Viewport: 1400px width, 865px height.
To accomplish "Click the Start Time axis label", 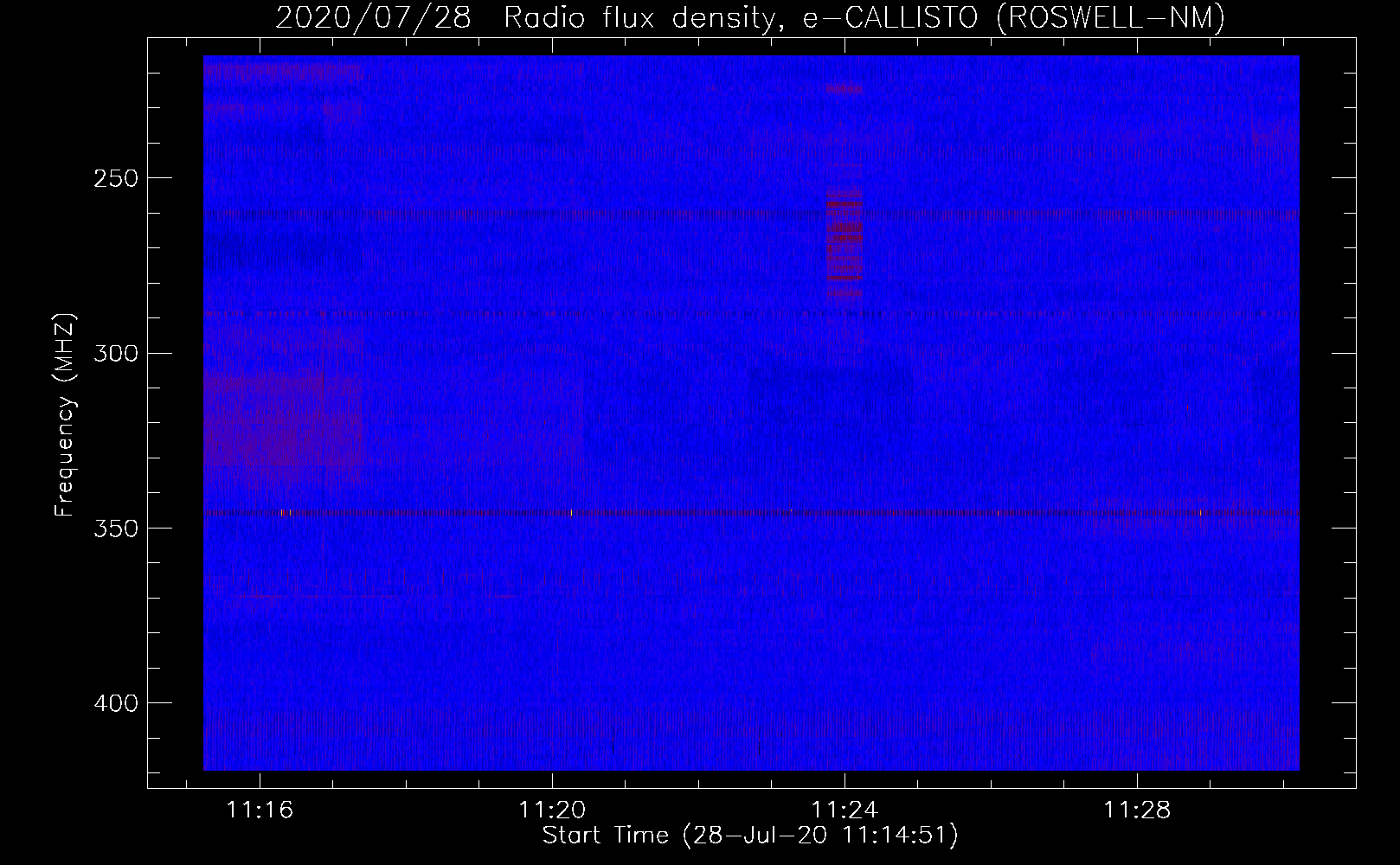I will point(750,836).
